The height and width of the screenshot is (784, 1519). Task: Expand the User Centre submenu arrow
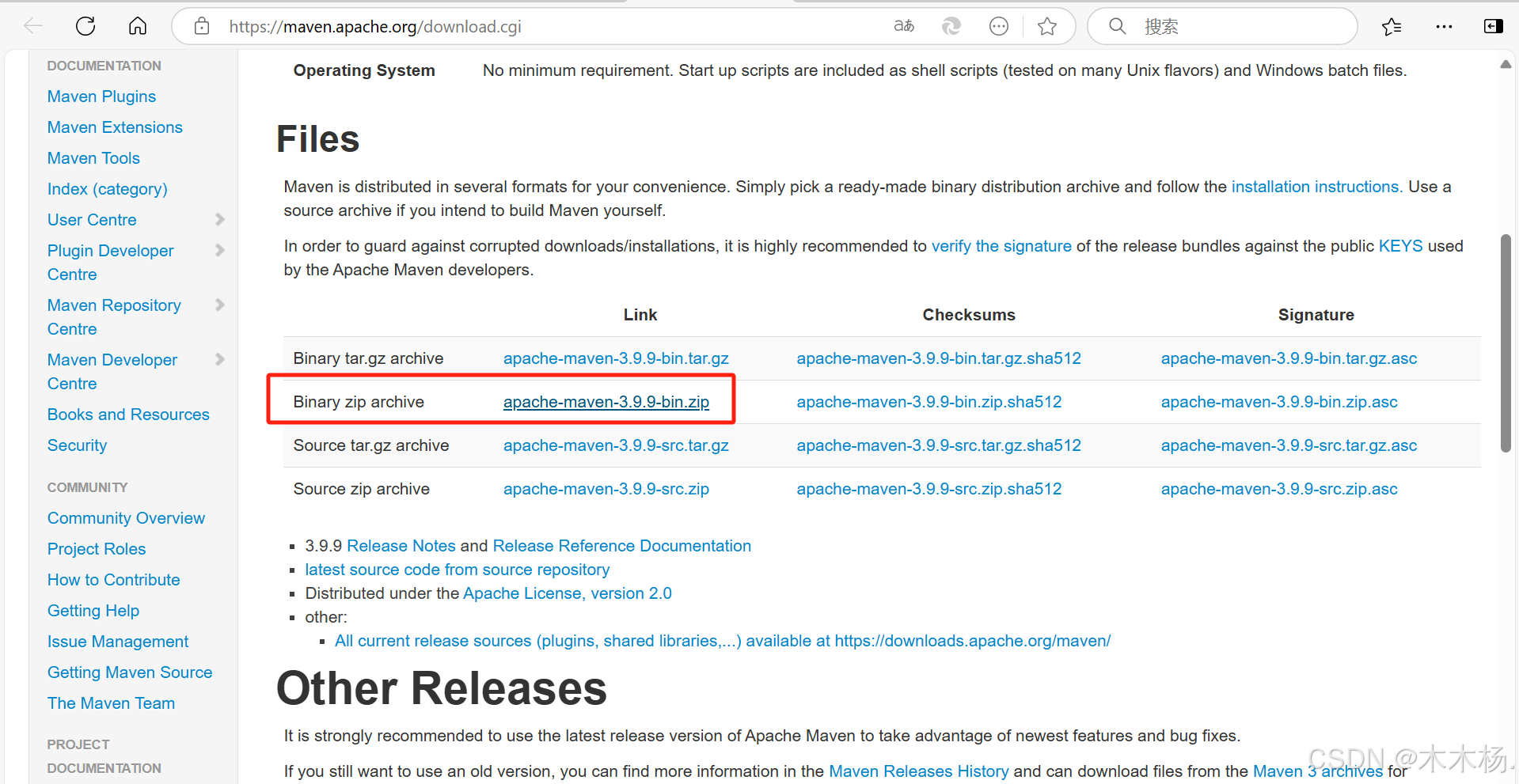coord(220,219)
